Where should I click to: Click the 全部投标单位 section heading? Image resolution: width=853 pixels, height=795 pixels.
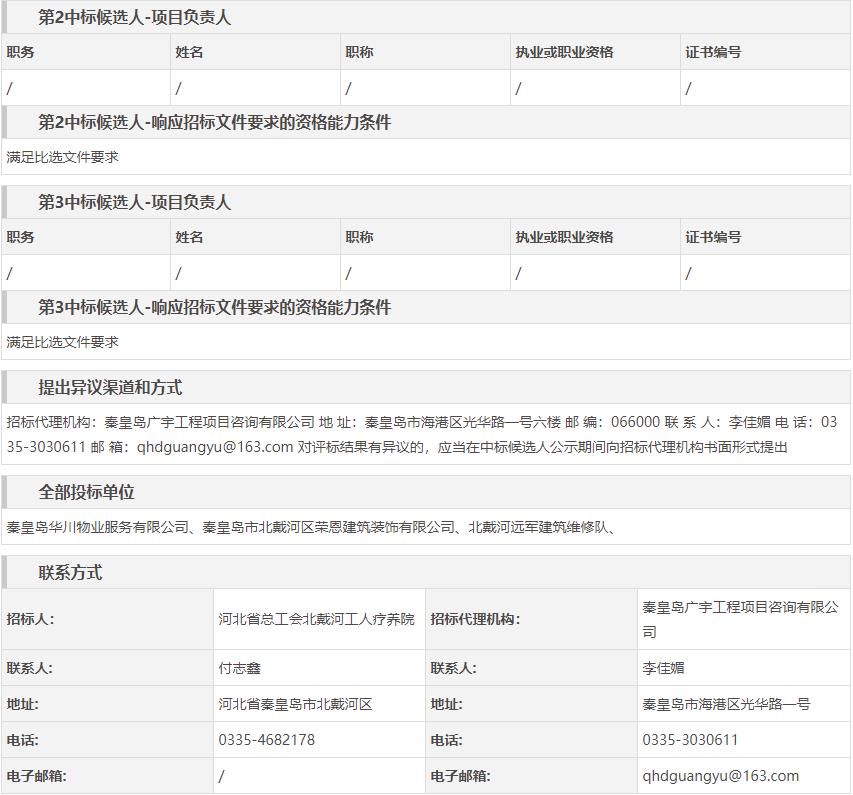(86, 492)
